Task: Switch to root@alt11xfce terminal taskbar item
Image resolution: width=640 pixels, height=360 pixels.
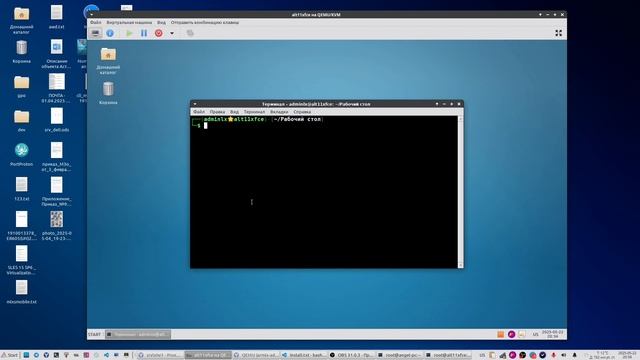Action: (448, 355)
